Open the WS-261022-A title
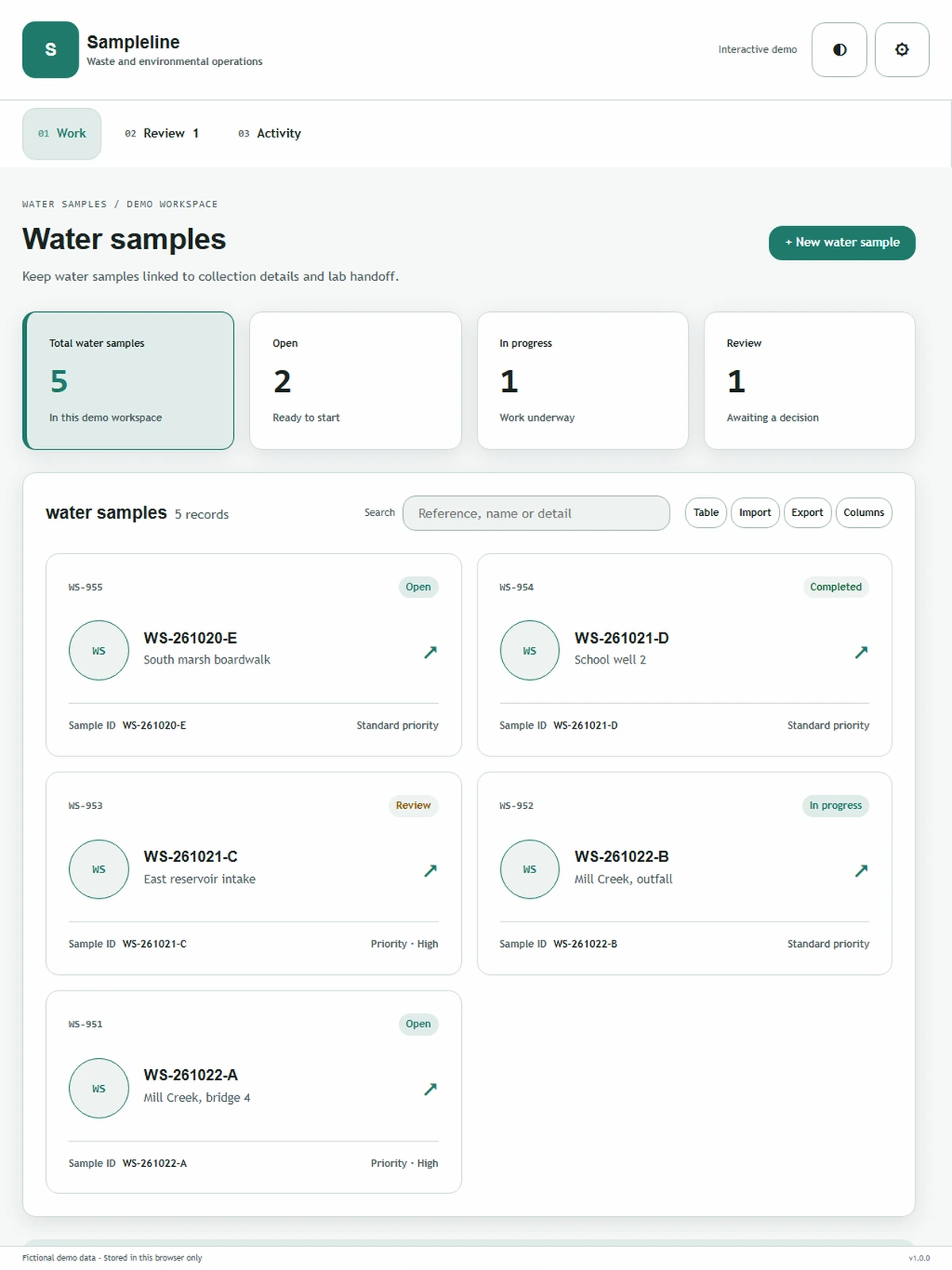952x1270 pixels. pos(190,1075)
